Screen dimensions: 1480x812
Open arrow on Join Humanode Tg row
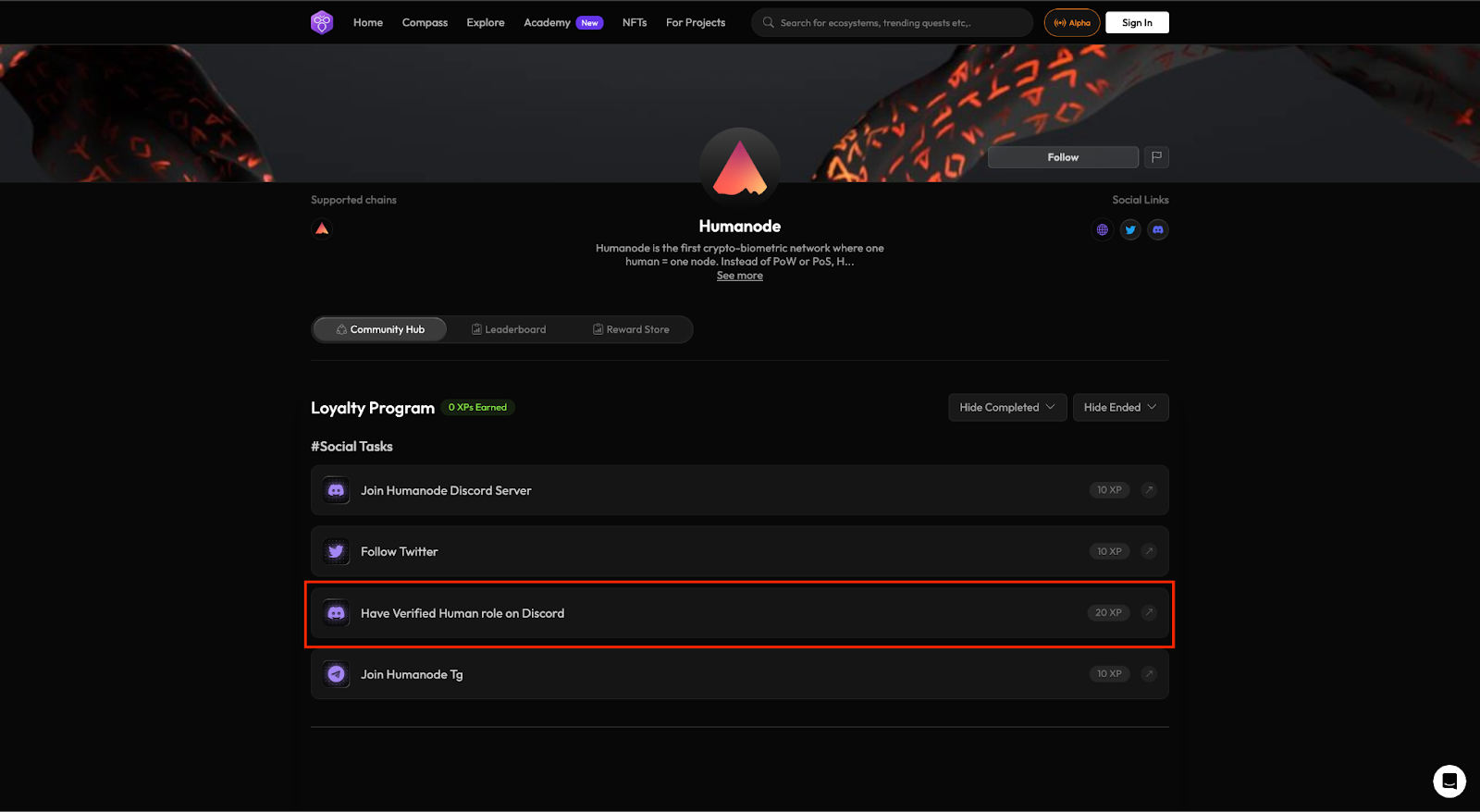point(1149,674)
